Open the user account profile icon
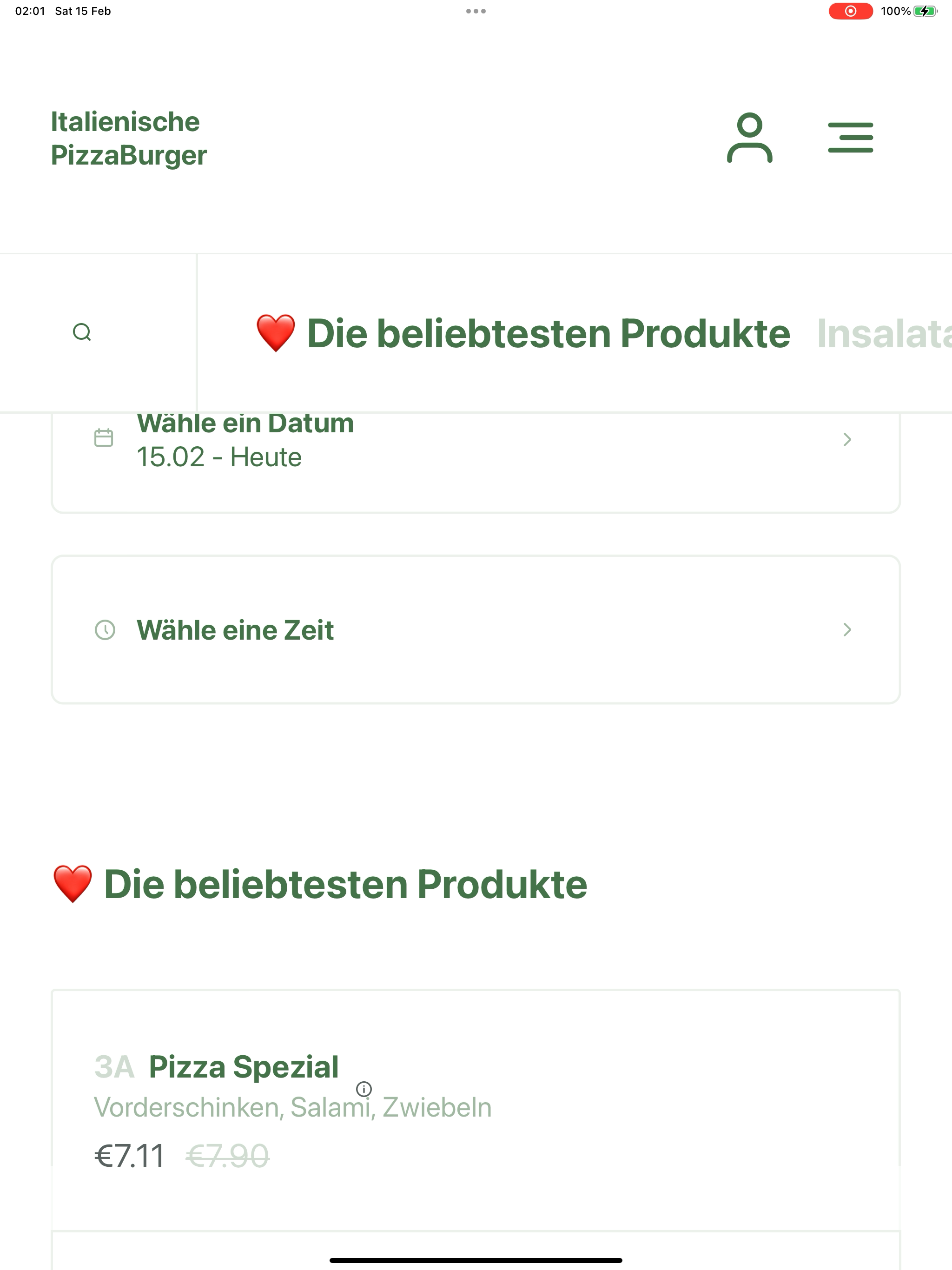 (x=749, y=138)
